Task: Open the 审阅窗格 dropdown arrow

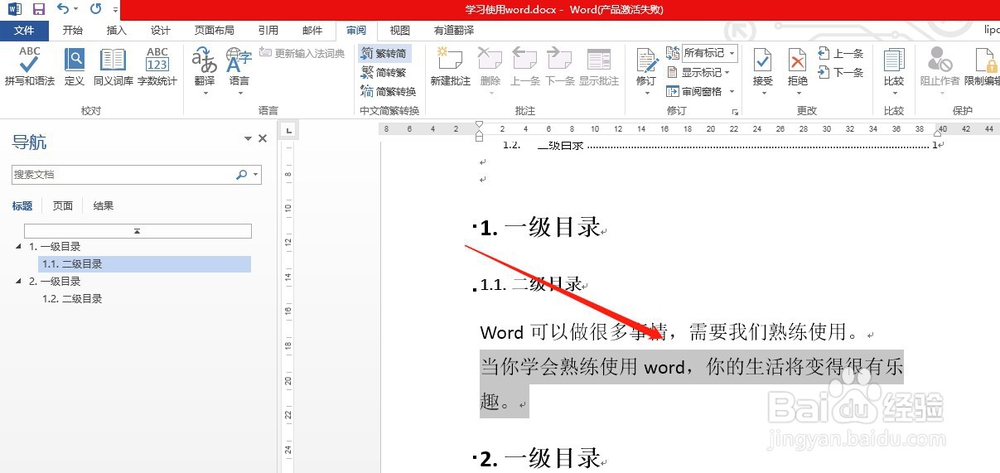Action: [731, 92]
